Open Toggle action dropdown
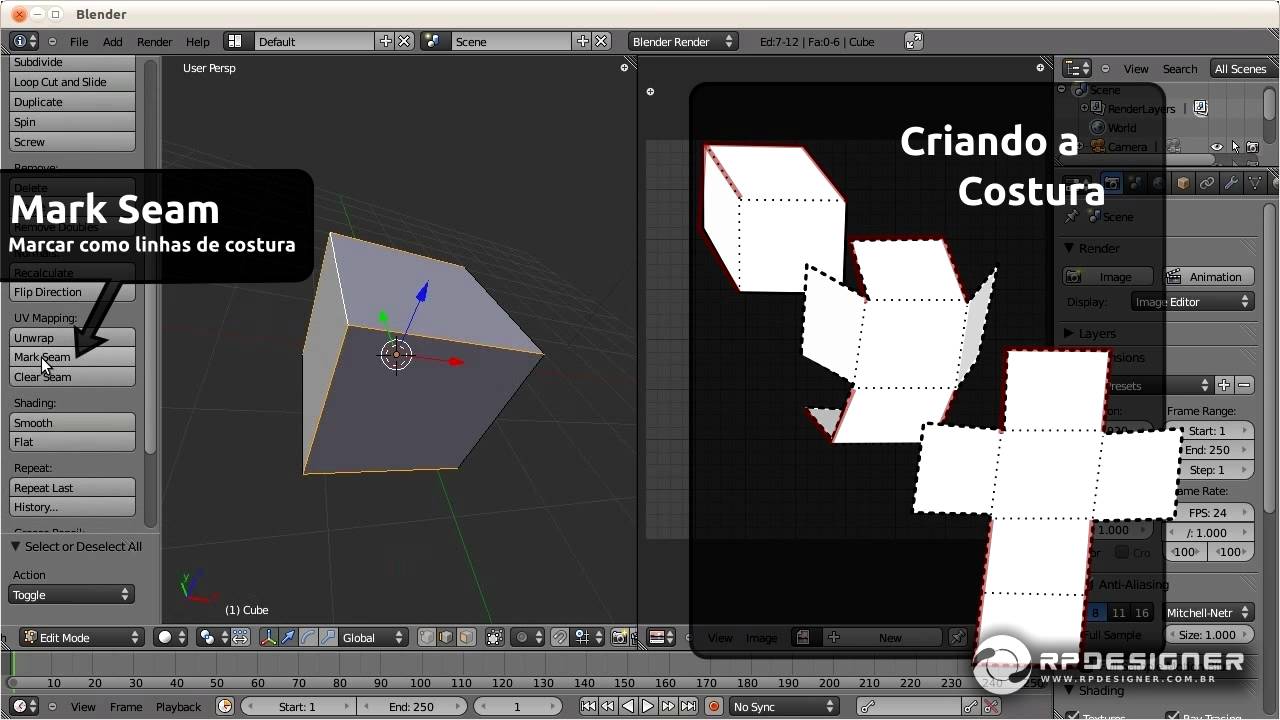This screenshot has height=720, width=1280. (71, 594)
